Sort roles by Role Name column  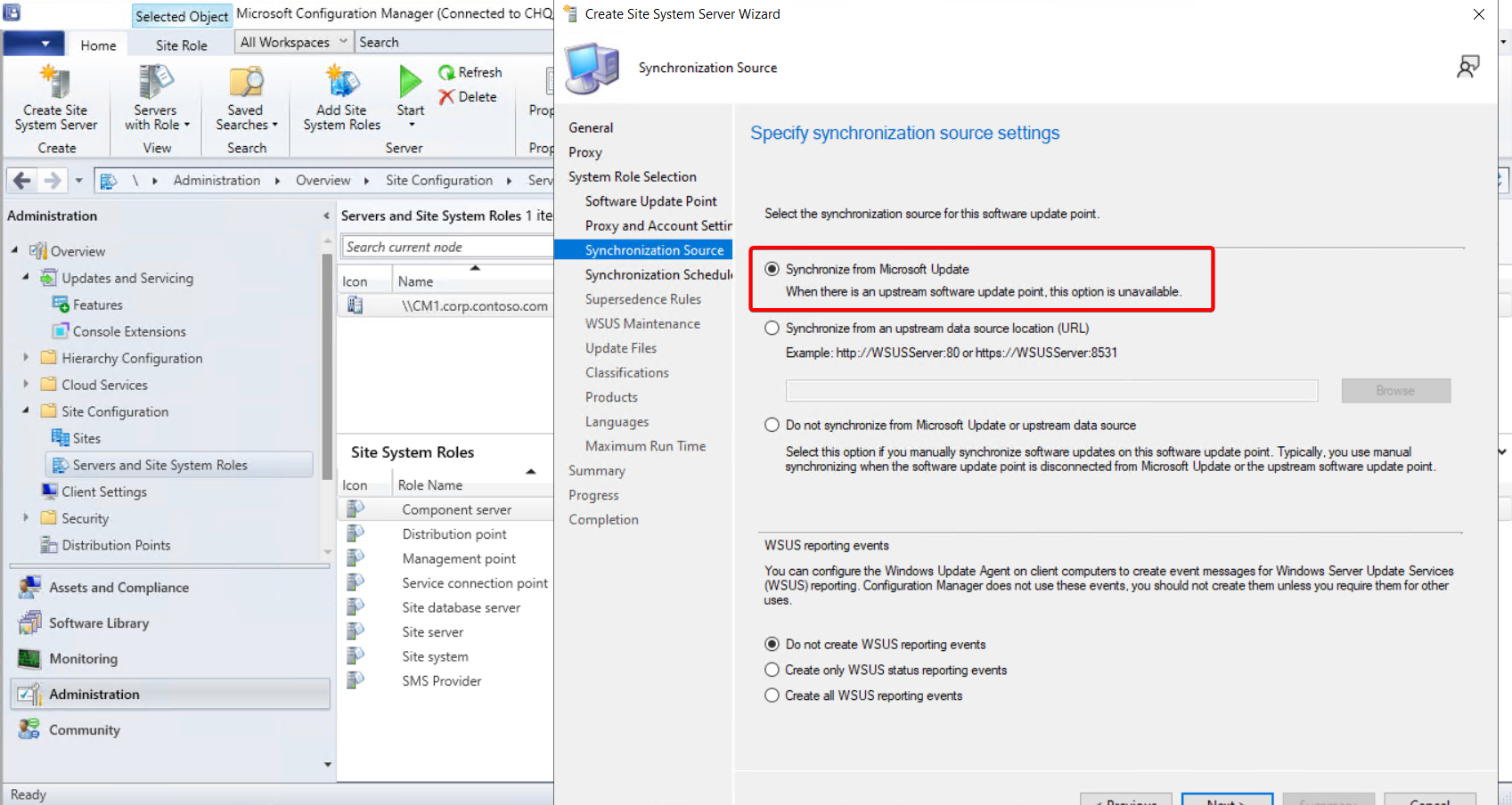[x=472, y=485]
